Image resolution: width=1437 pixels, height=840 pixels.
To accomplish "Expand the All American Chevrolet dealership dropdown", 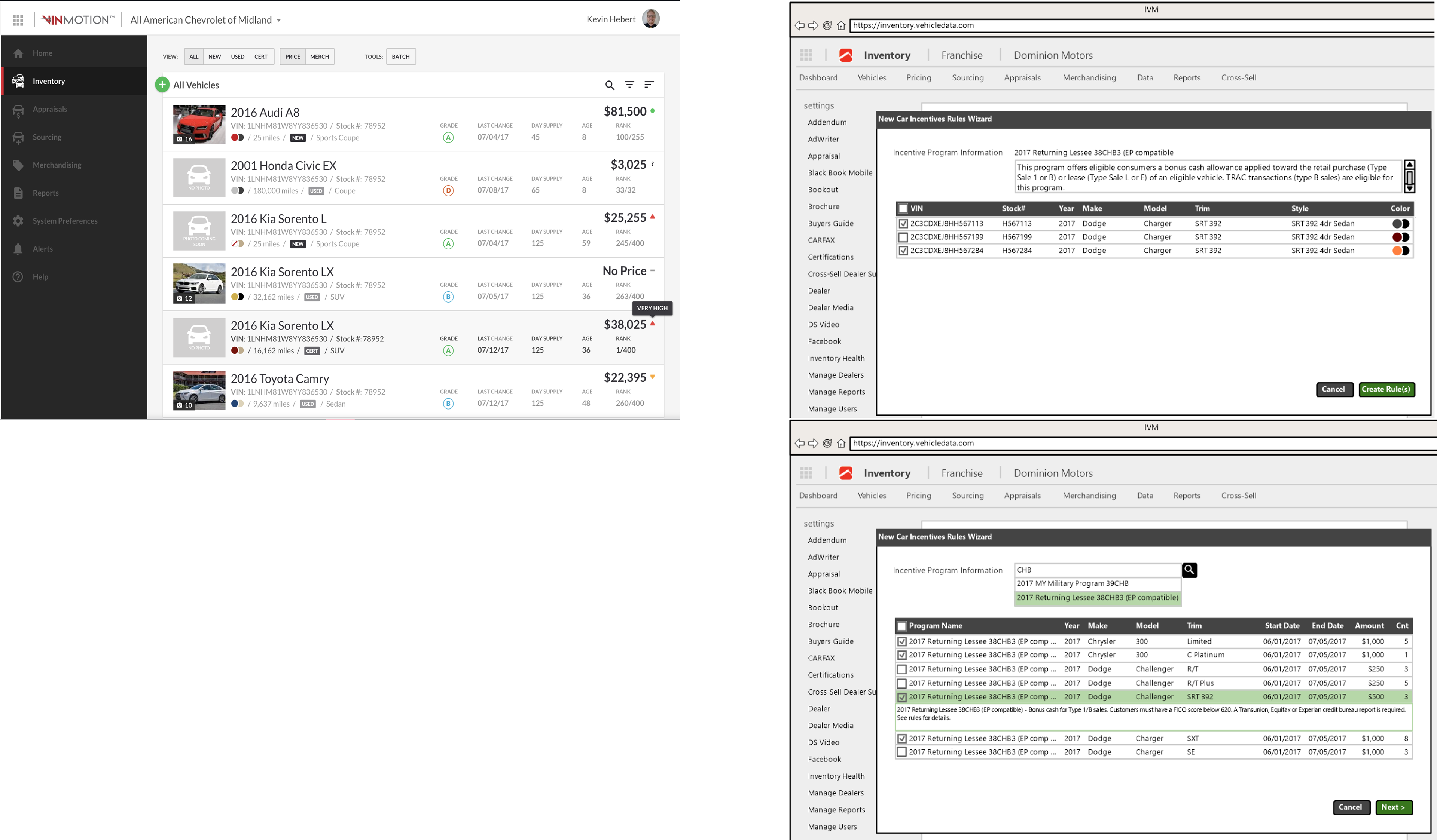I will tap(279, 21).
